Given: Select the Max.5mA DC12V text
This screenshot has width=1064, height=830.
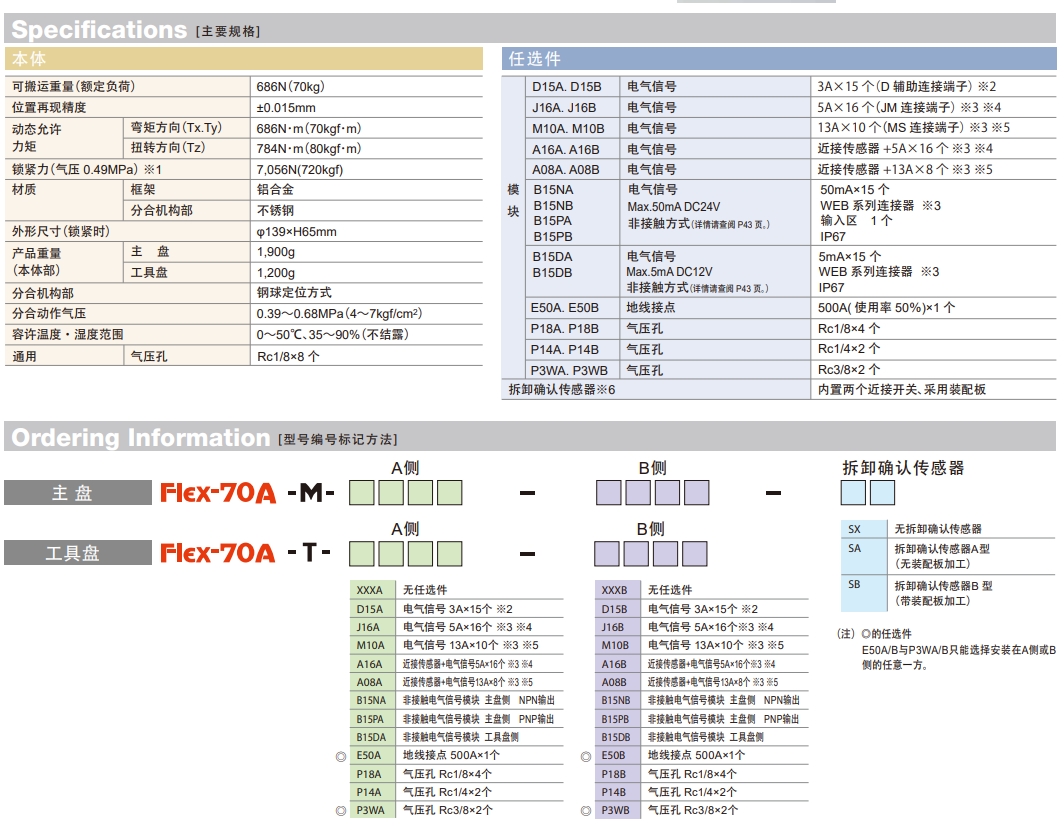Looking at the screenshot, I should tap(669, 271).
